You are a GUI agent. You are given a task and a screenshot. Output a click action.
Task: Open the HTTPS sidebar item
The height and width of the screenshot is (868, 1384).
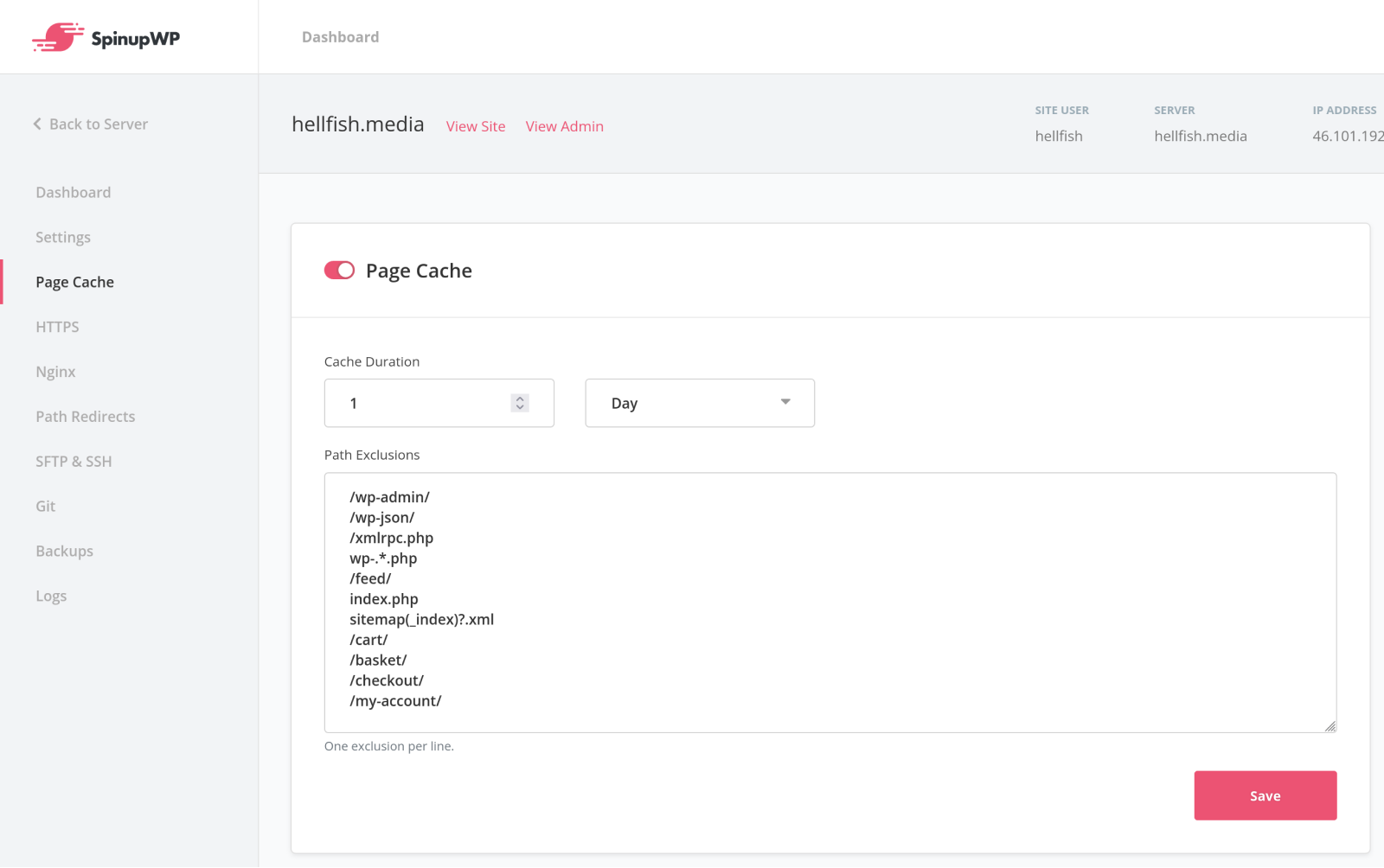57,327
